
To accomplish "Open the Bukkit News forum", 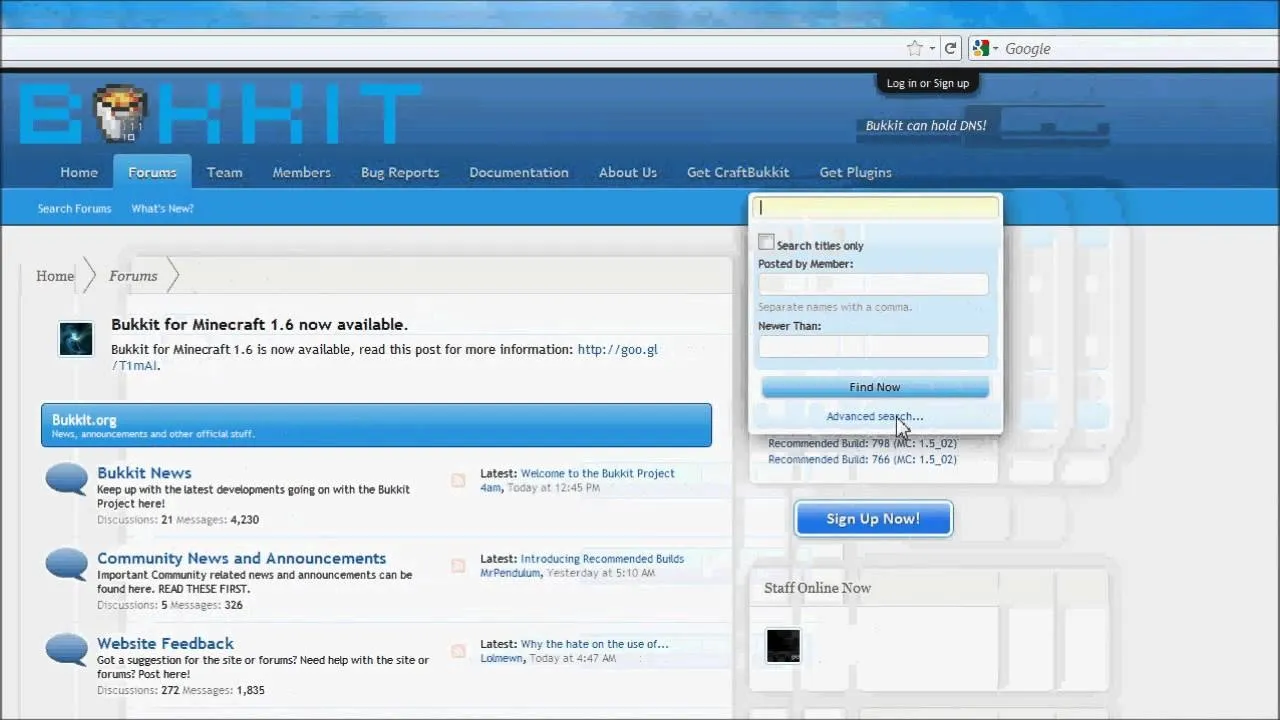I will [144, 473].
